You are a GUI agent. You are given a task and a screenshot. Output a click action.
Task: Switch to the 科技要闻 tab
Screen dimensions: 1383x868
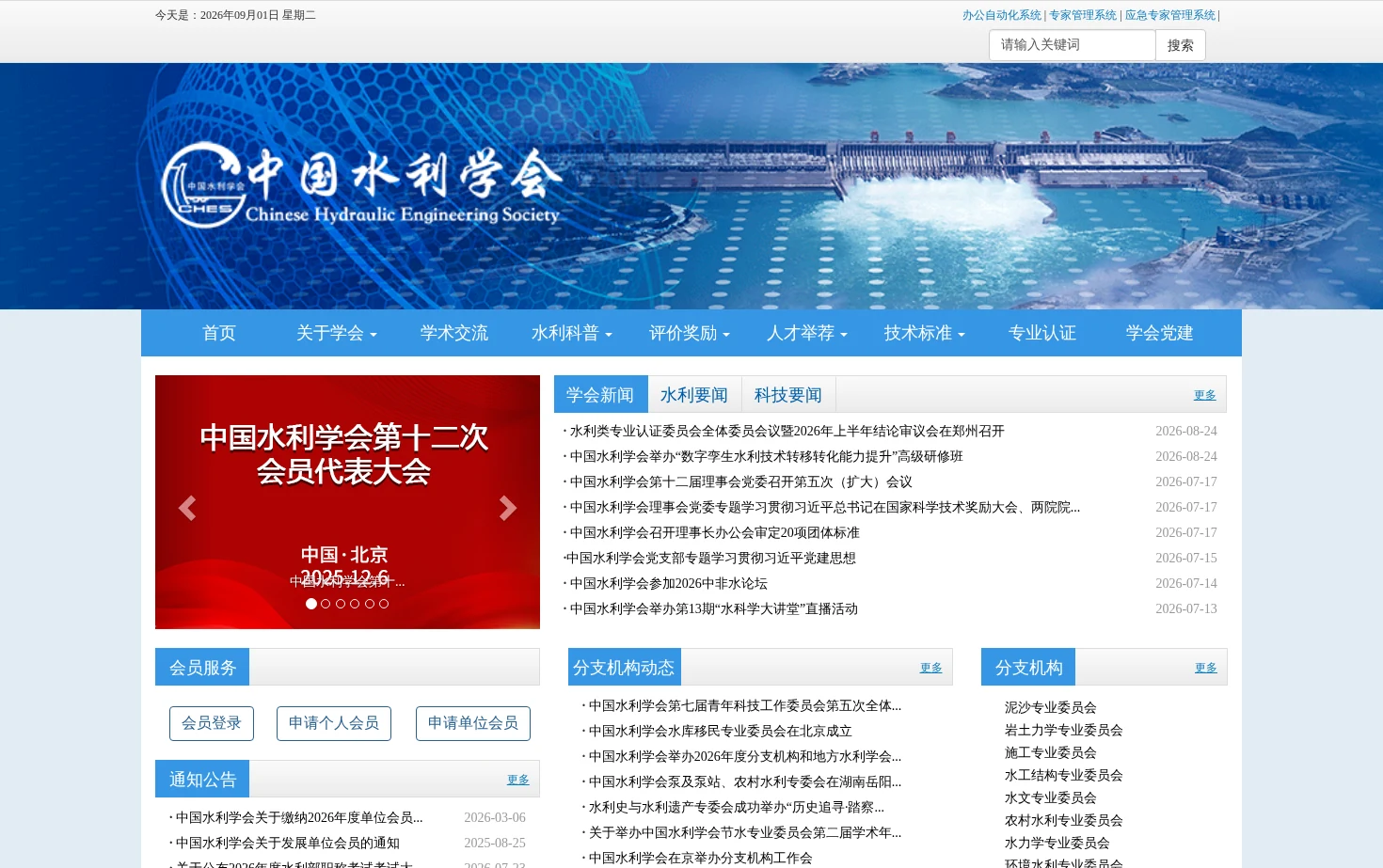[x=788, y=395]
